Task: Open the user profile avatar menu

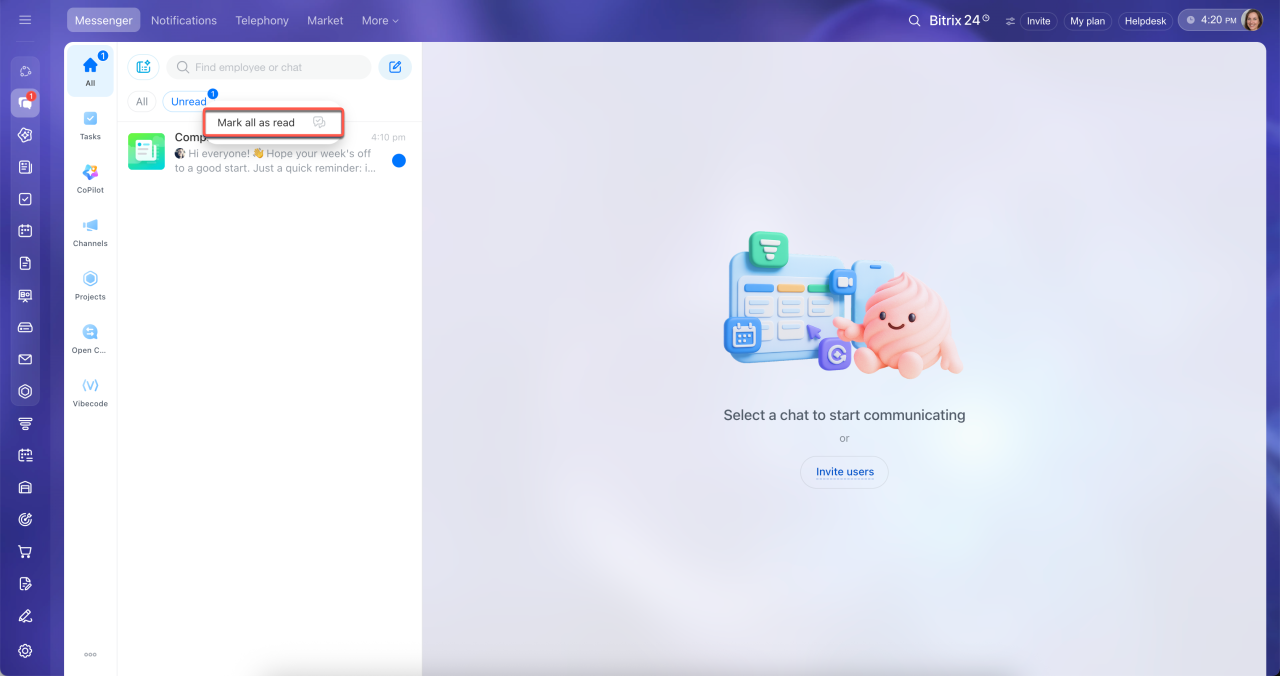Action: pos(1252,20)
